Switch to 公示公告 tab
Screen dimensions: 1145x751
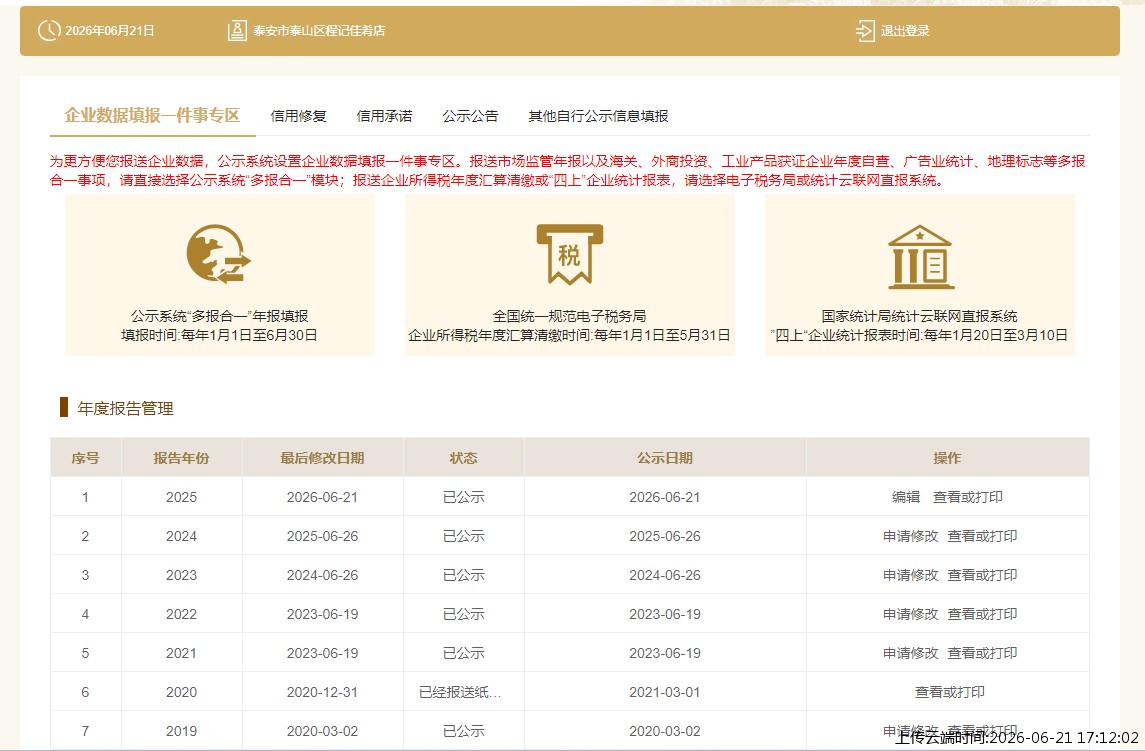(470, 116)
